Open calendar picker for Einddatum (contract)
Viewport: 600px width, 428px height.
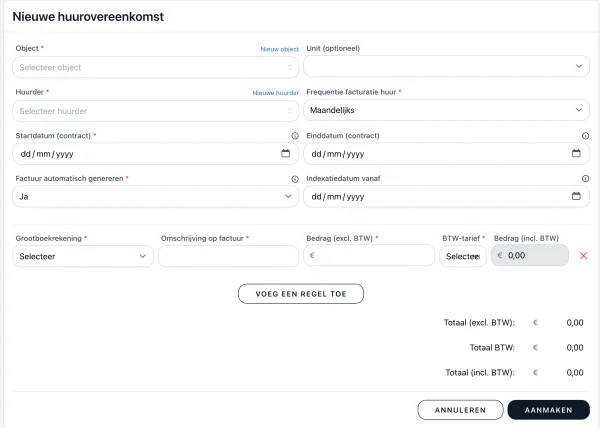576,154
